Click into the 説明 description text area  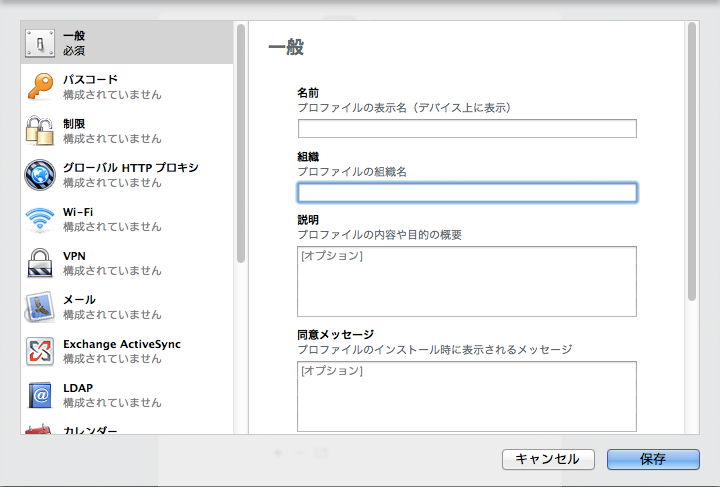467,281
